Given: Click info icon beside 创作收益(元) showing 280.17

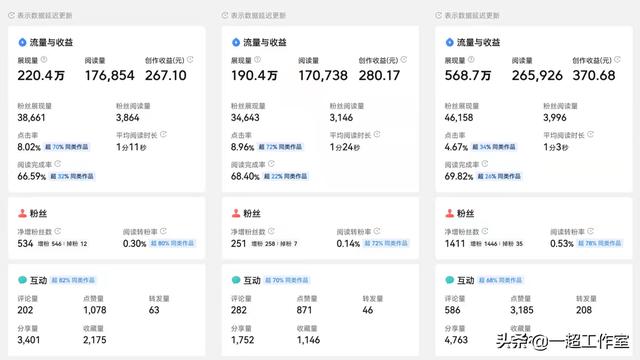Looking at the screenshot, I should pos(404,60).
